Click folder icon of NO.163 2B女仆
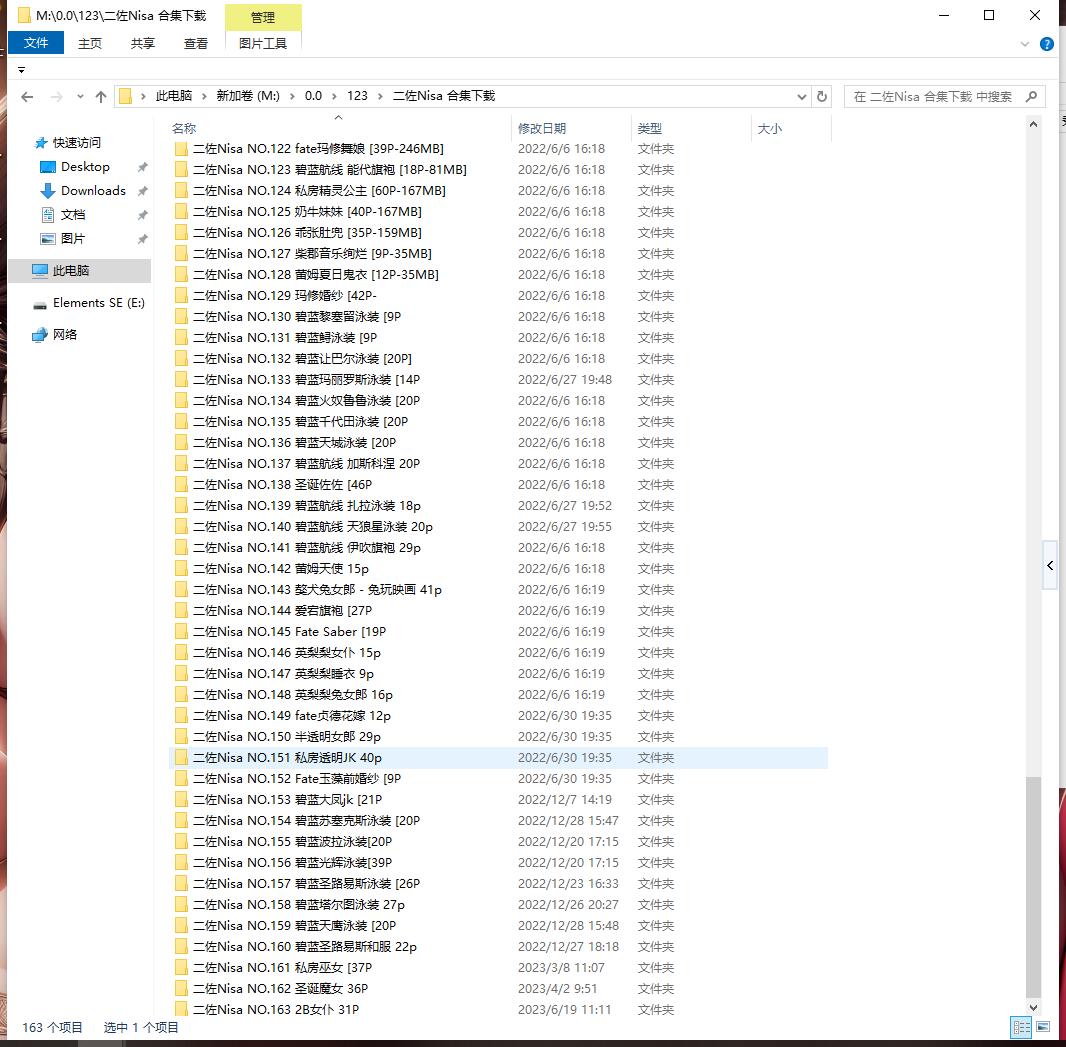 [x=182, y=1010]
